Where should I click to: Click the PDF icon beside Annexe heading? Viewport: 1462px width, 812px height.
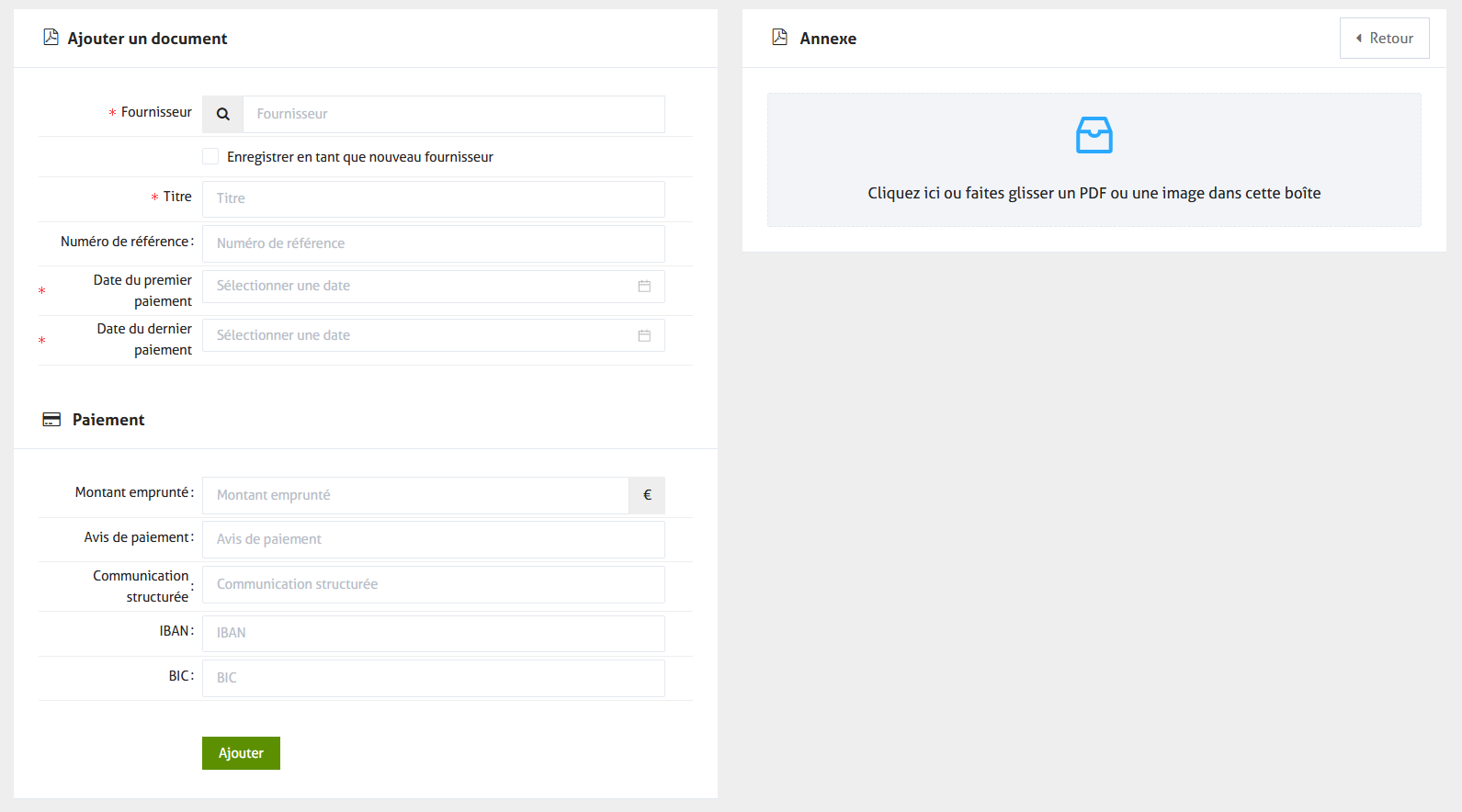779,38
